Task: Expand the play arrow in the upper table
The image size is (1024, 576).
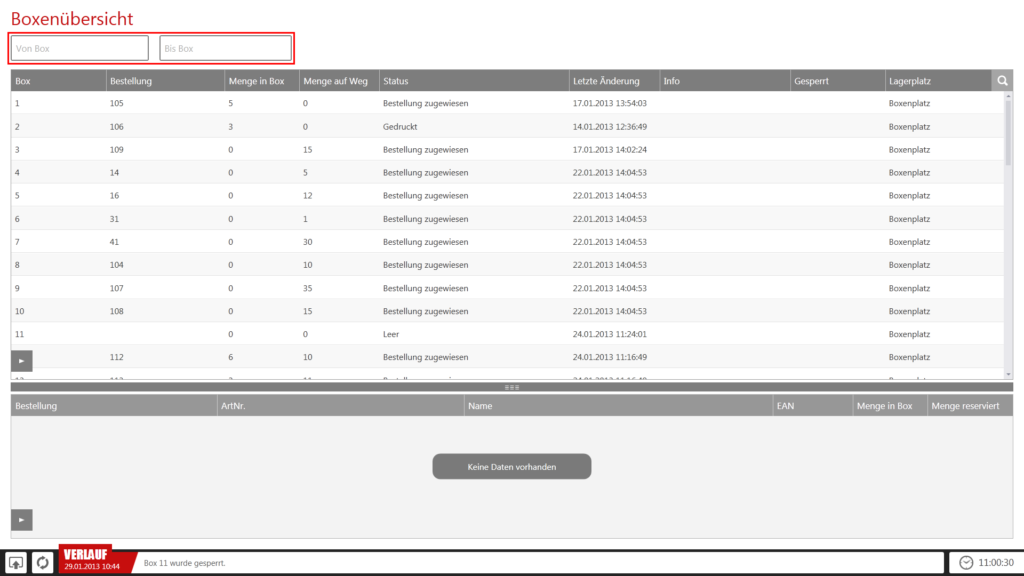Action: 22,358
